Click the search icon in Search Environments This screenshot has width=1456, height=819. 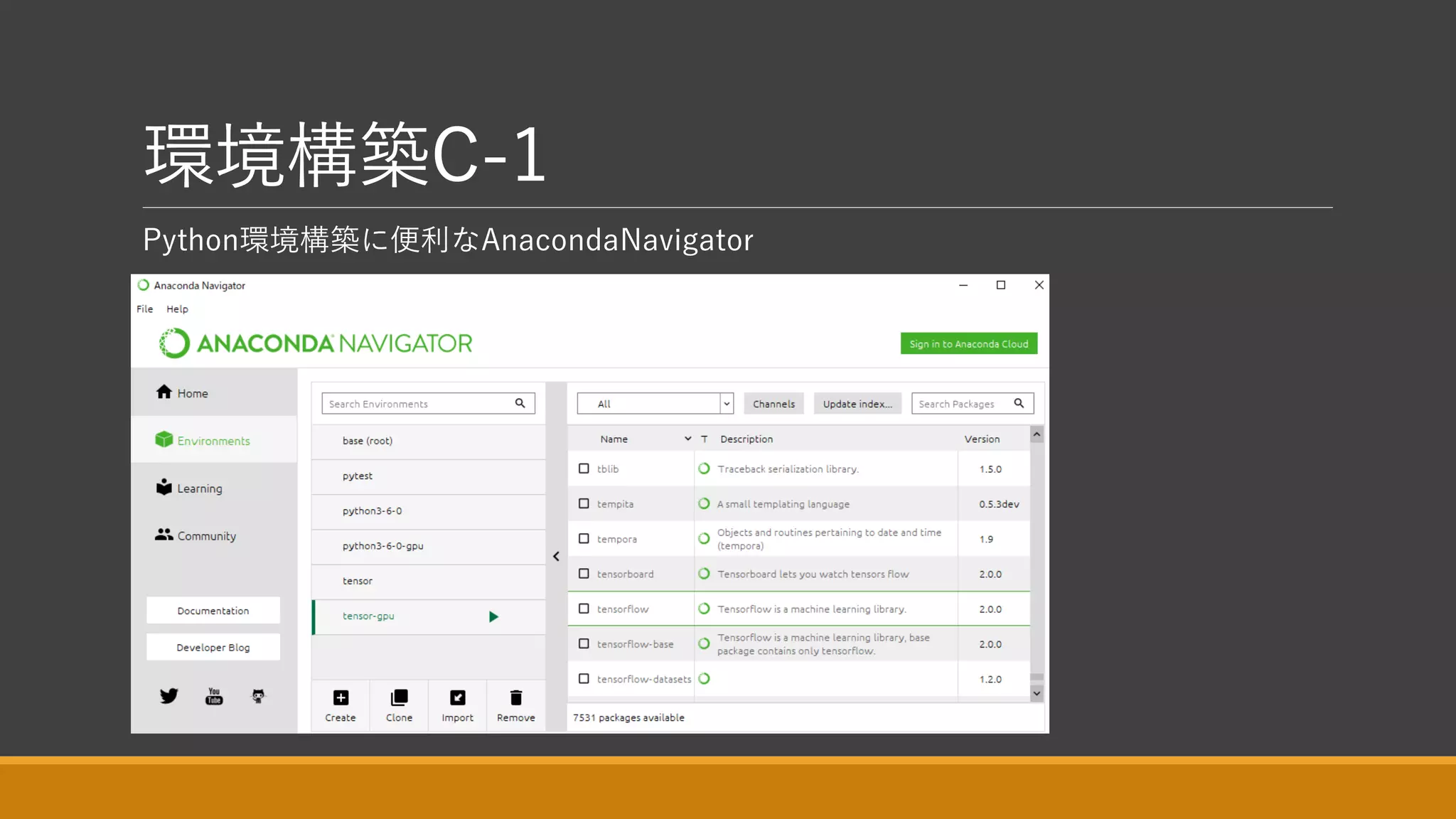[x=520, y=403]
